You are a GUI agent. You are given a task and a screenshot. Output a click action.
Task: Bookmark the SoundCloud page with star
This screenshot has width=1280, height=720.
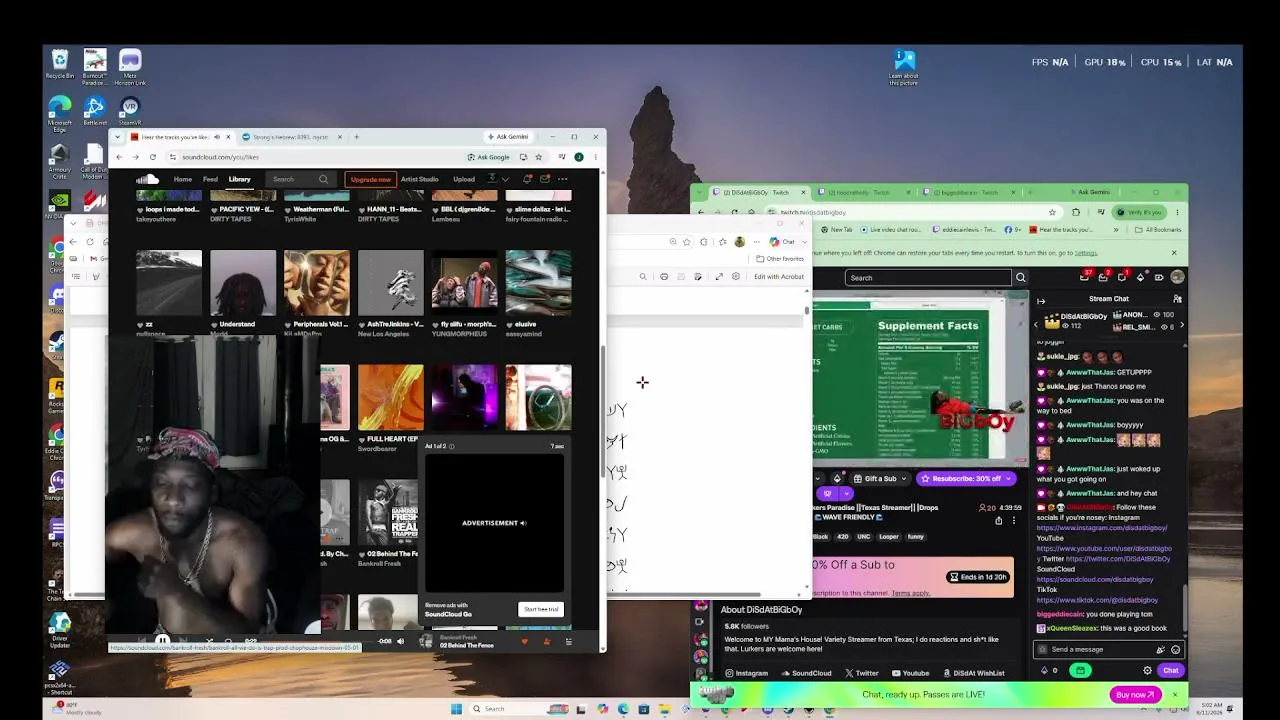(539, 157)
